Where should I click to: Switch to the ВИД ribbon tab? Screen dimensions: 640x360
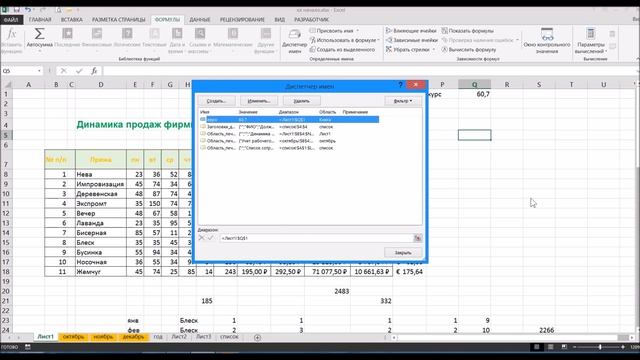280,20
